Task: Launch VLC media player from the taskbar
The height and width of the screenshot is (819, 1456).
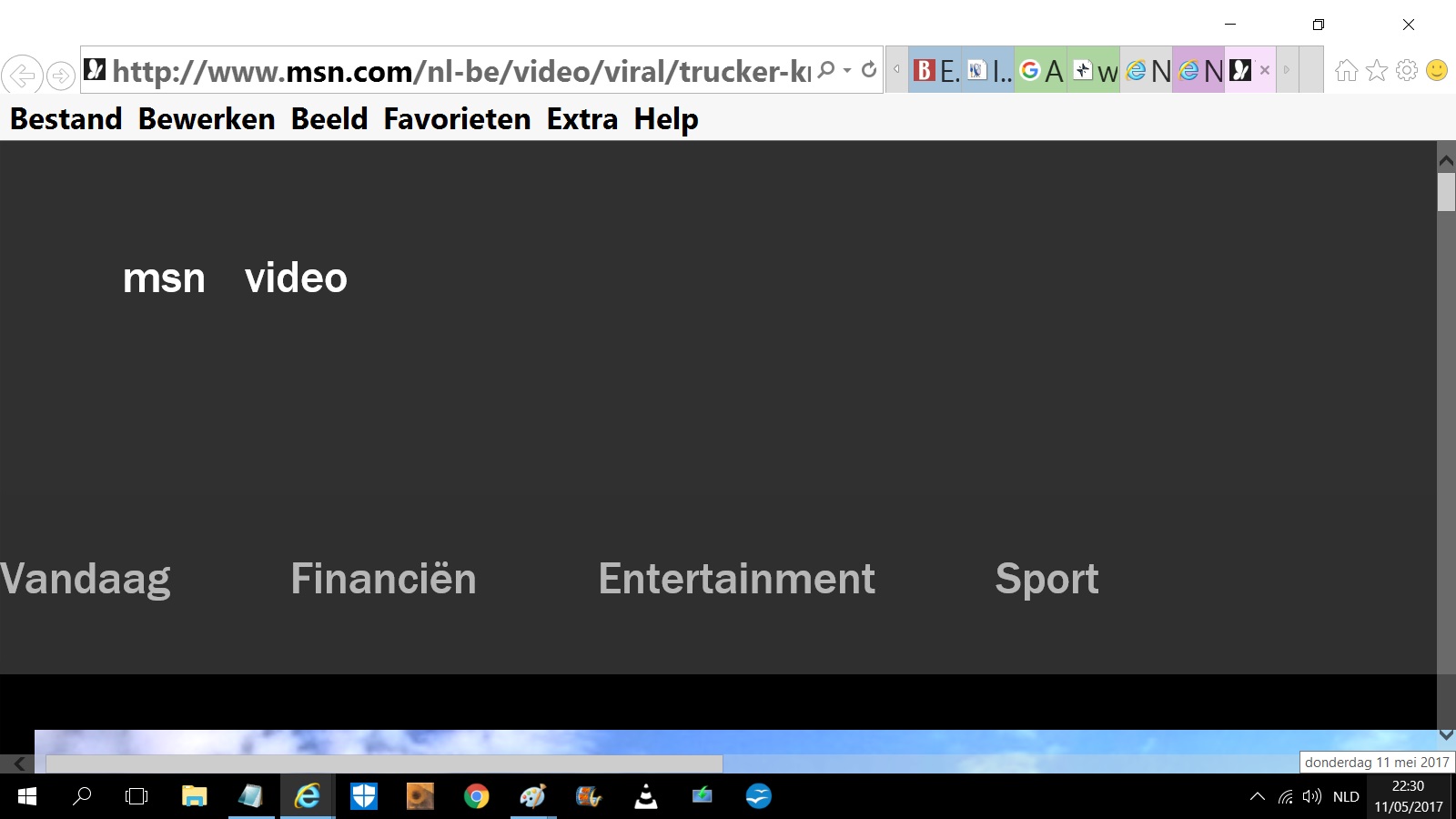Action: [x=646, y=797]
